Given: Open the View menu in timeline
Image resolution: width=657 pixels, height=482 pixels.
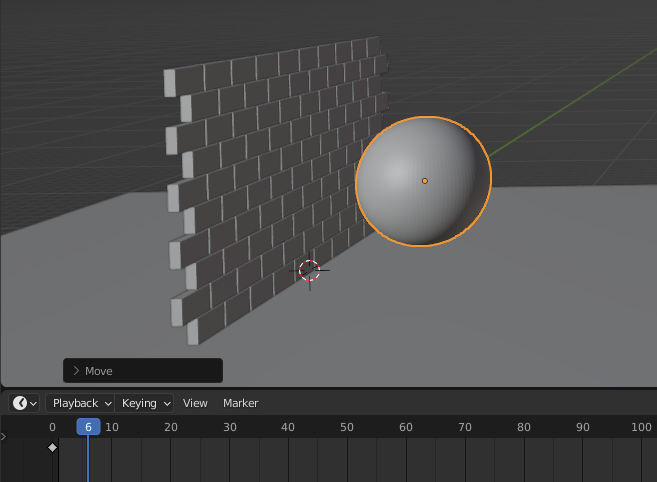Looking at the screenshot, I should [195, 403].
